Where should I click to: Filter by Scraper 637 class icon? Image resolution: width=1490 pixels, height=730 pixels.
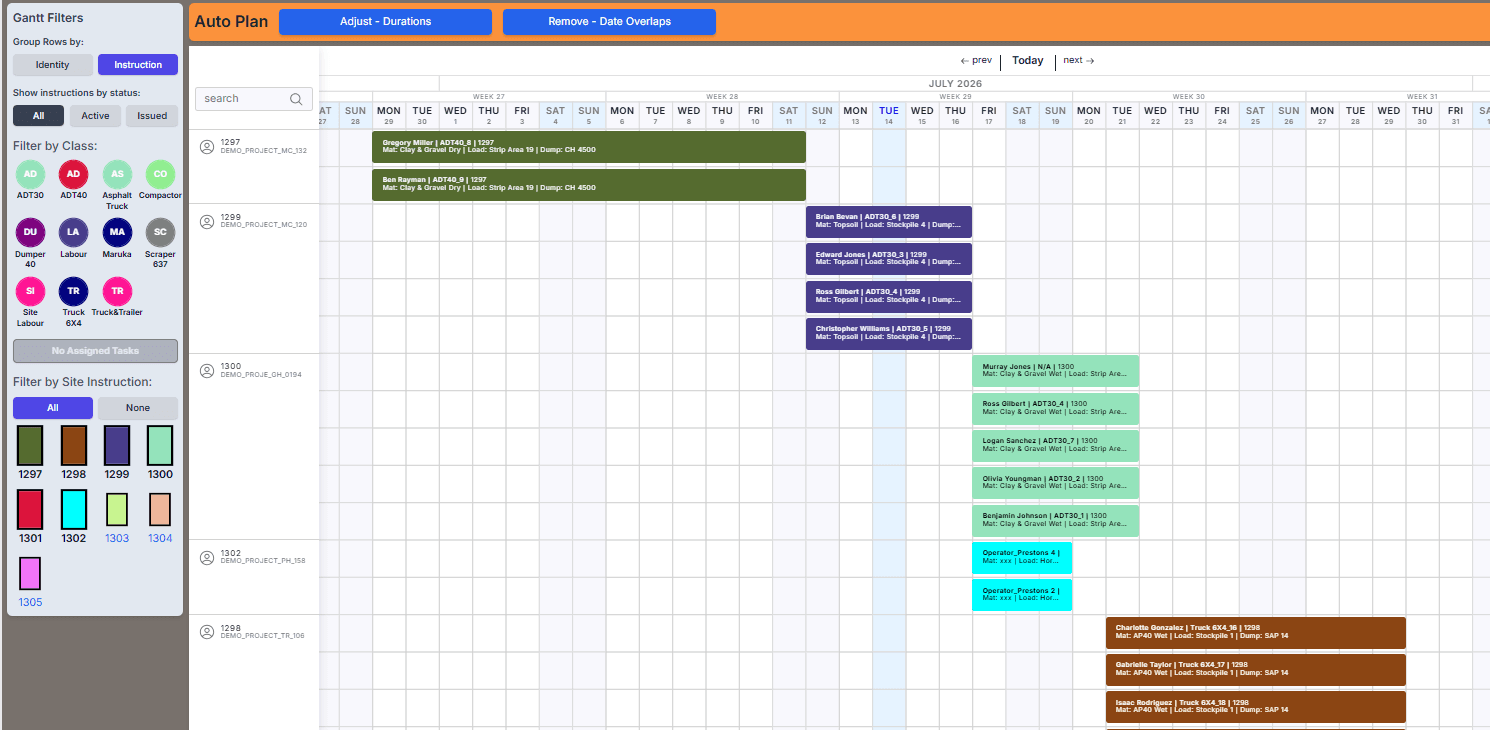pyautogui.click(x=160, y=232)
